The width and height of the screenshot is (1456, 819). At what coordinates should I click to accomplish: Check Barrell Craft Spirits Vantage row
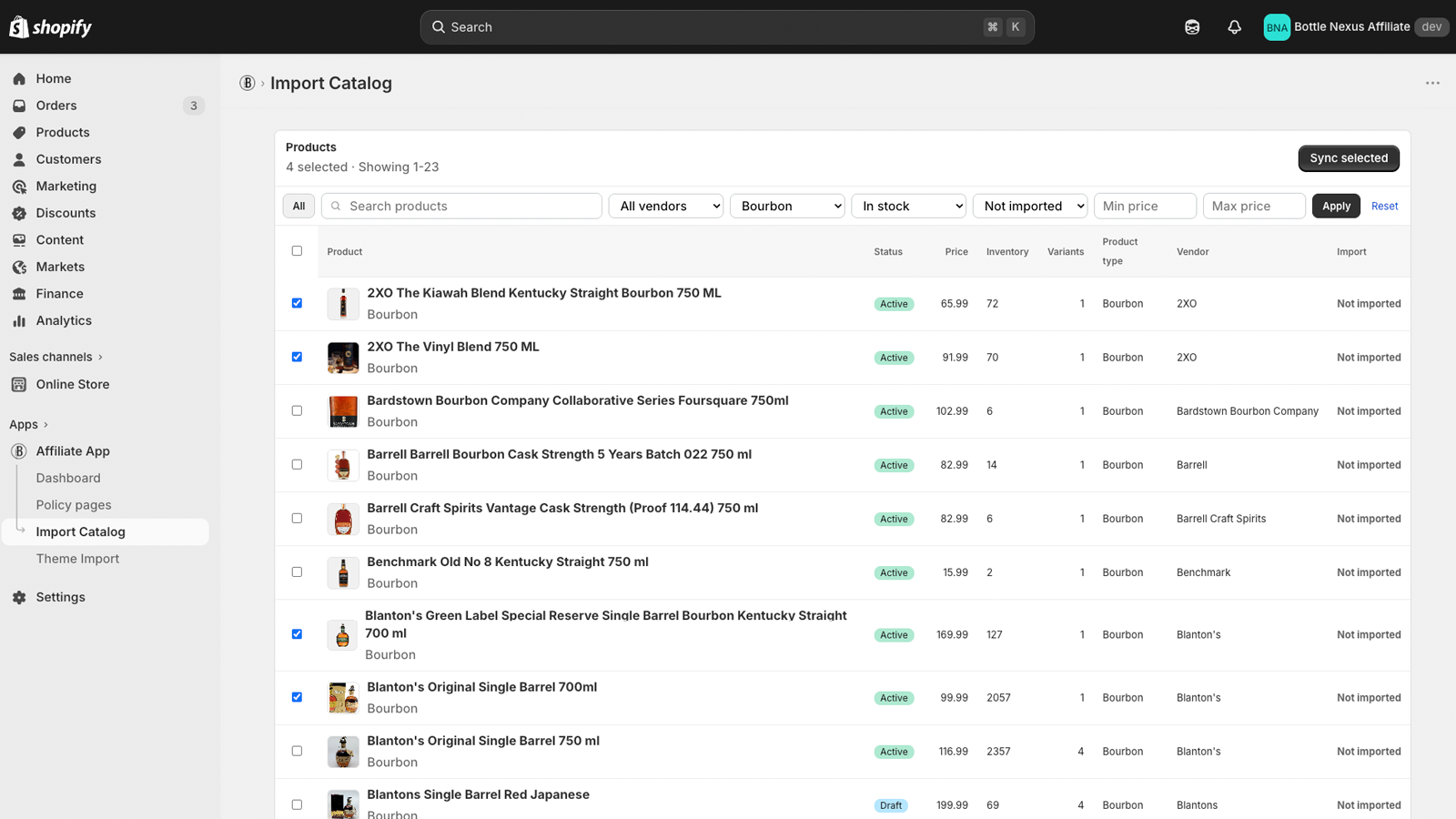297,518
